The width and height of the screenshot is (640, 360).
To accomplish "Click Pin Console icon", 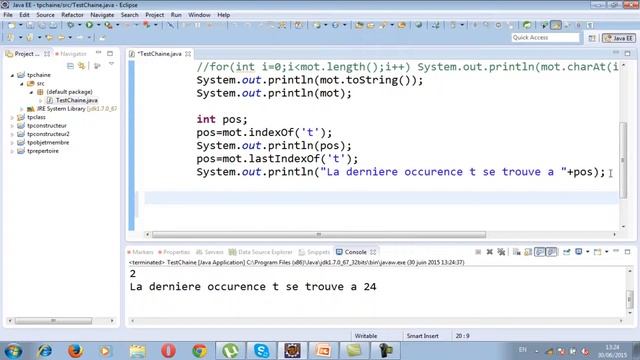I will point(567,252).
